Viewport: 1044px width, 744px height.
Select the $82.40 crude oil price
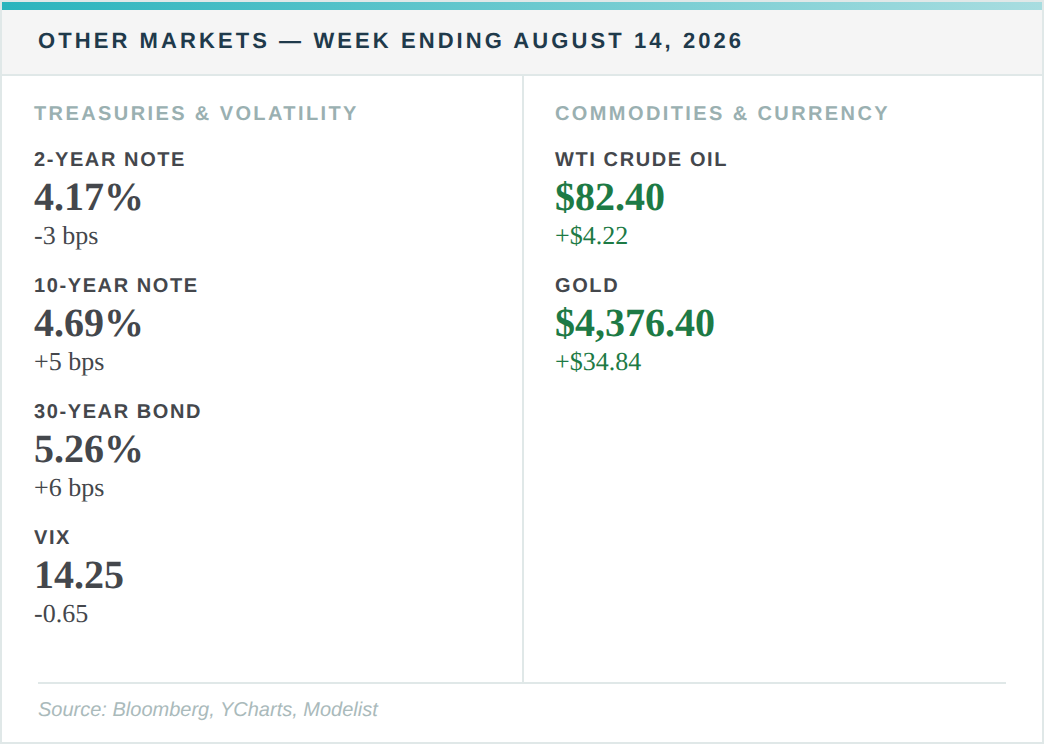click(610, 198)
